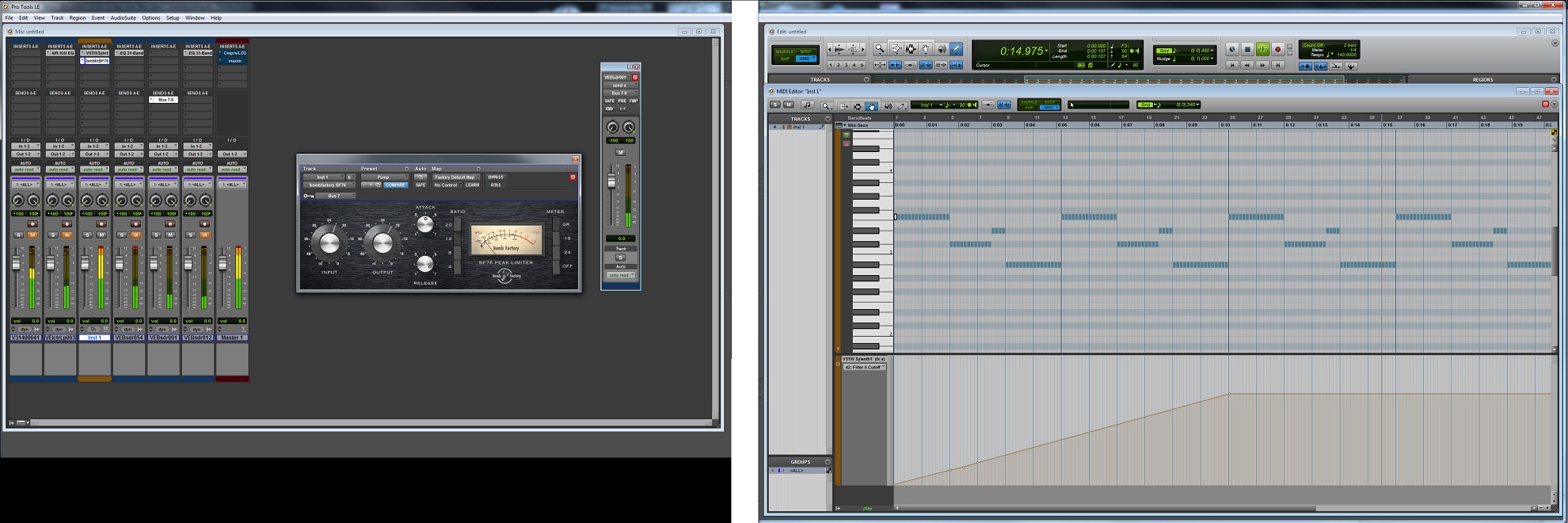Open the AudioSuite menu
1568x523 pixels.
[123, 17]
